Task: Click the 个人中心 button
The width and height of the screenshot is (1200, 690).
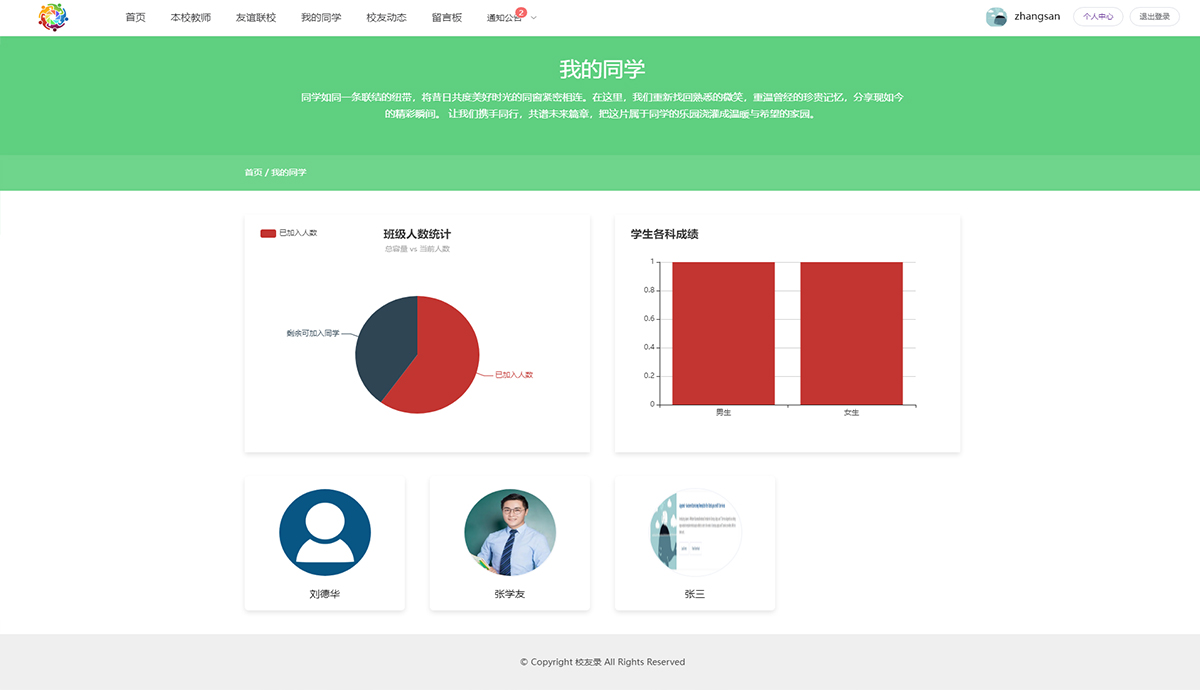Action: click(1098, 17)
